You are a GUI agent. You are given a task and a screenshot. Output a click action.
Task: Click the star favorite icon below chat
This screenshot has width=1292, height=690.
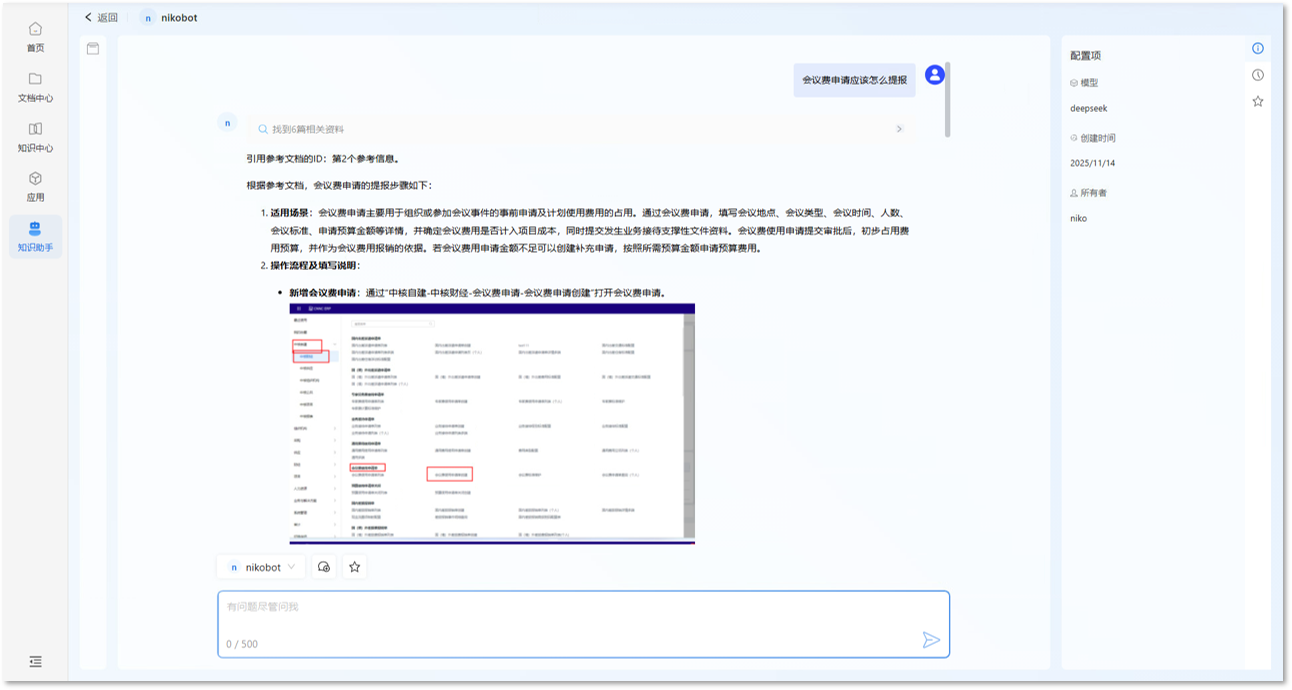pyautogui.click(x=354, y=567)
